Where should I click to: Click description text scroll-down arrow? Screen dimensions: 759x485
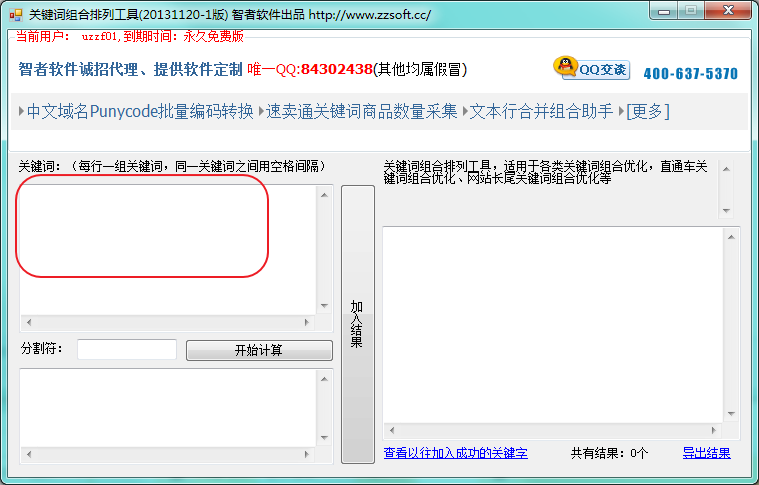(x=726, y=211)
